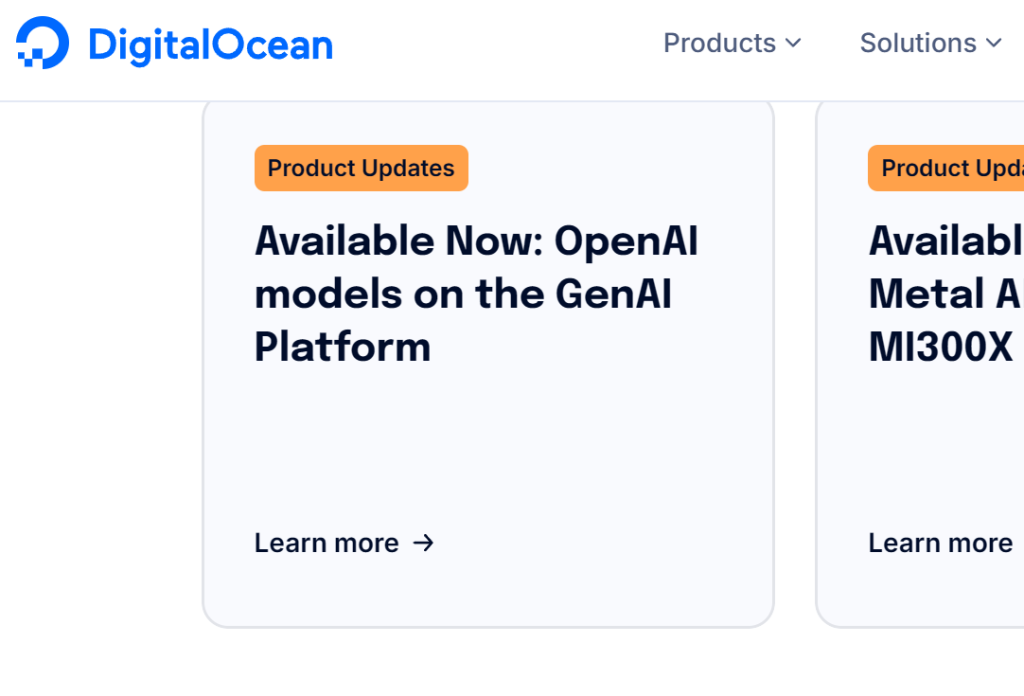Open the OpenAI models GenAI Platform headline

(476, 294)
